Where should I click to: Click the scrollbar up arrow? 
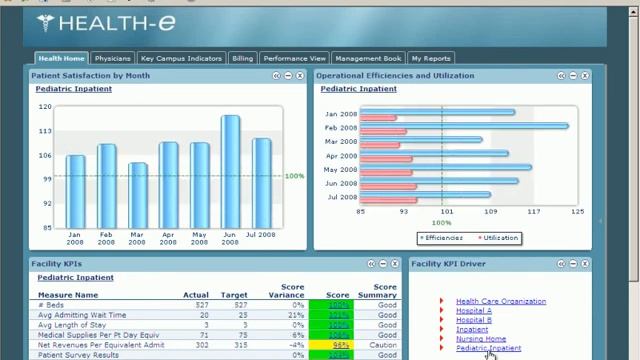pyautogui.click(x=633, y=11)
